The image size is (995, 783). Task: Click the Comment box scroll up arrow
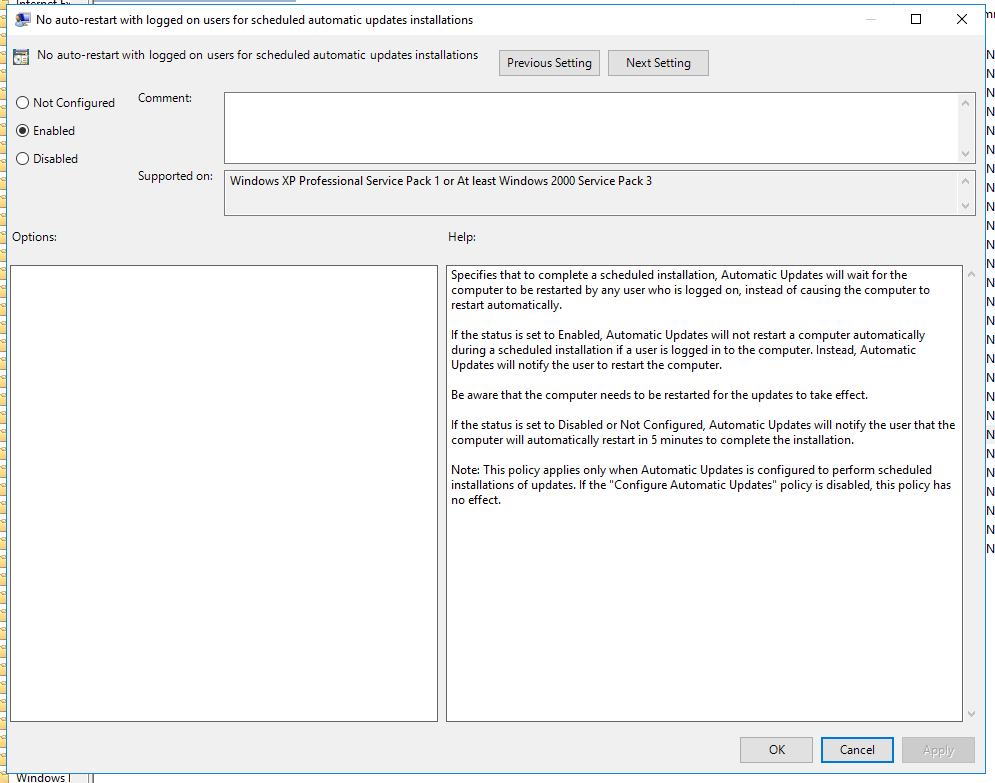pos(967,102)
